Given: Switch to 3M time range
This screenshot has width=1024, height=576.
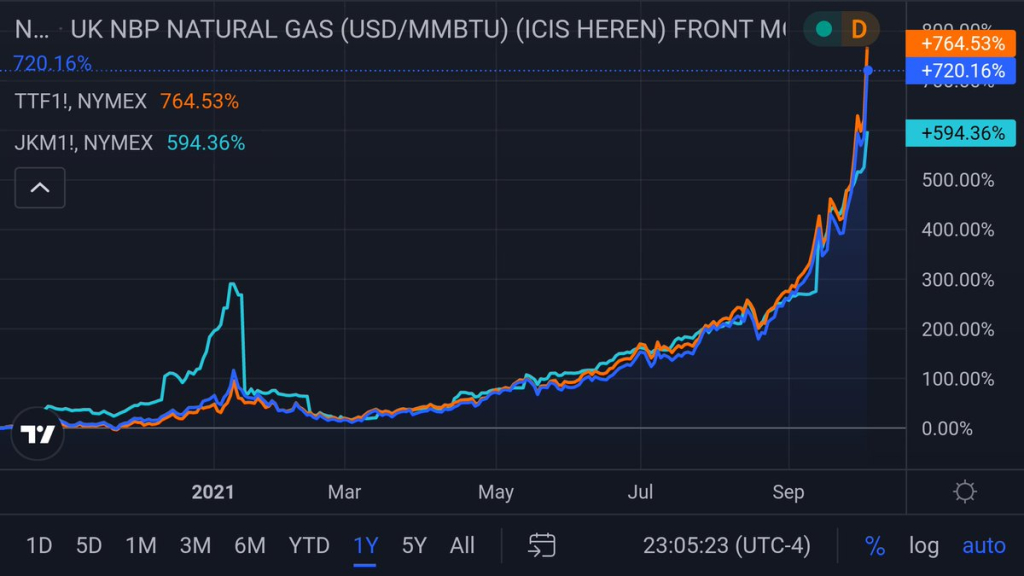Looking at the screenshot, I should point(195,545).
